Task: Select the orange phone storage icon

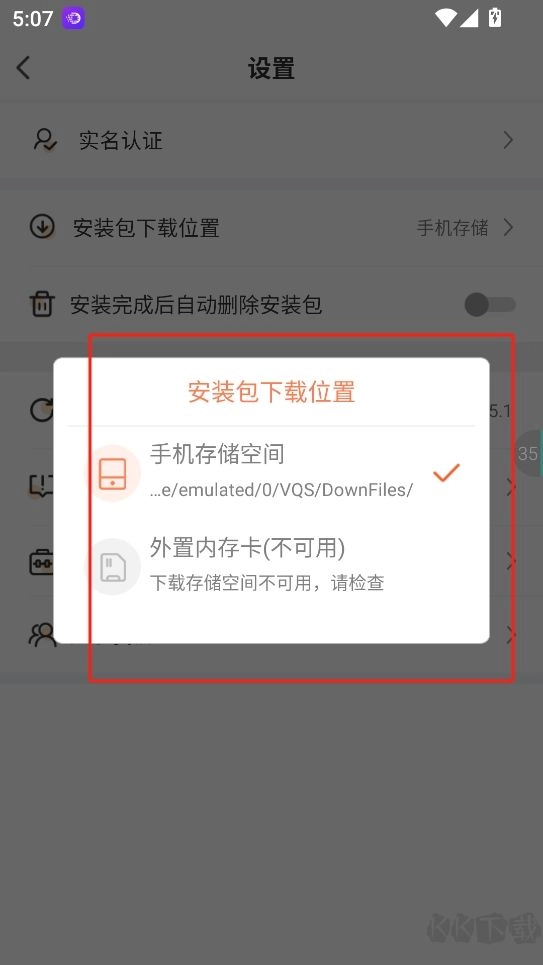Action: 112,473
